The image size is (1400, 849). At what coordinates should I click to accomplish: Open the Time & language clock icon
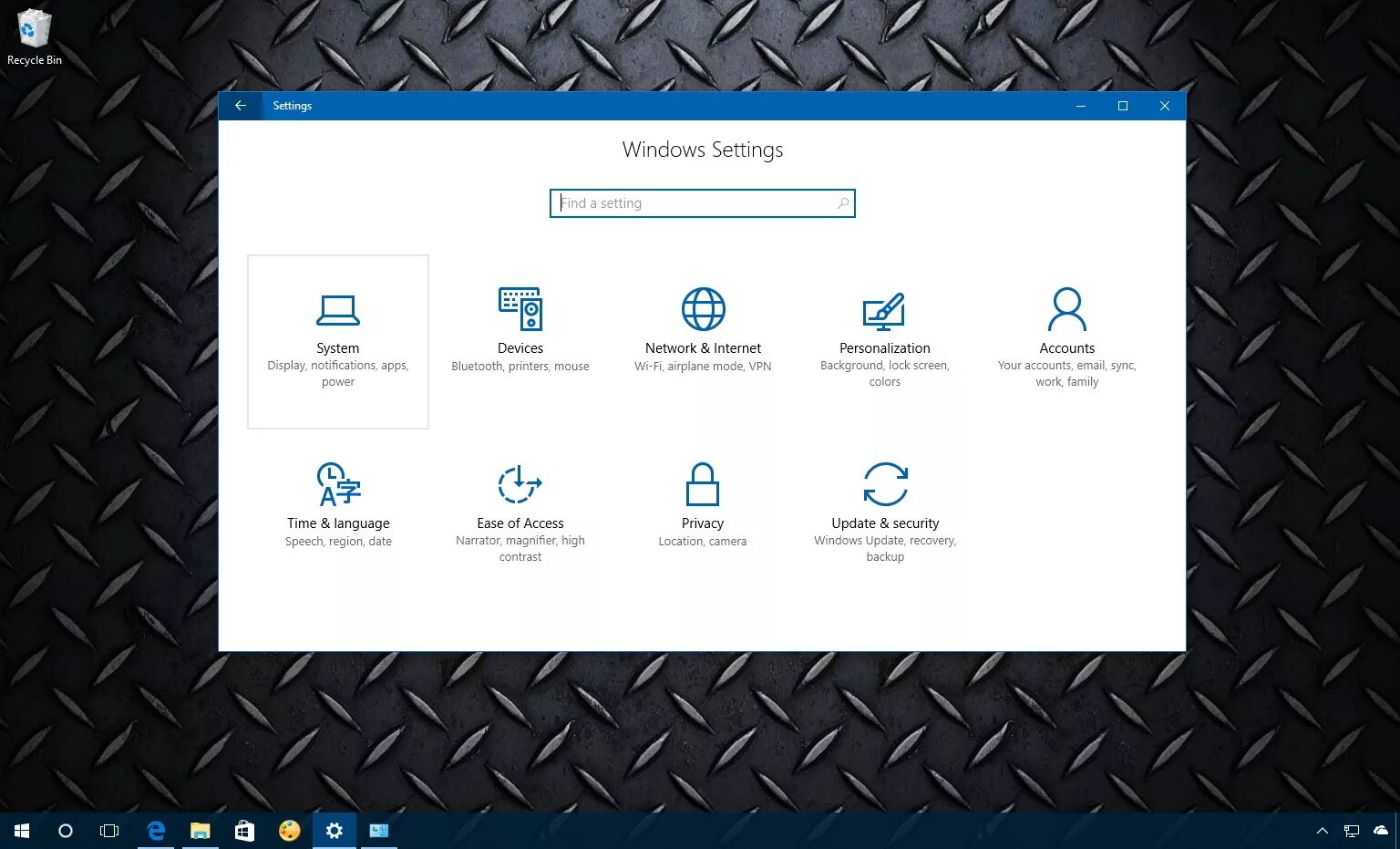[x=338, y=484]
